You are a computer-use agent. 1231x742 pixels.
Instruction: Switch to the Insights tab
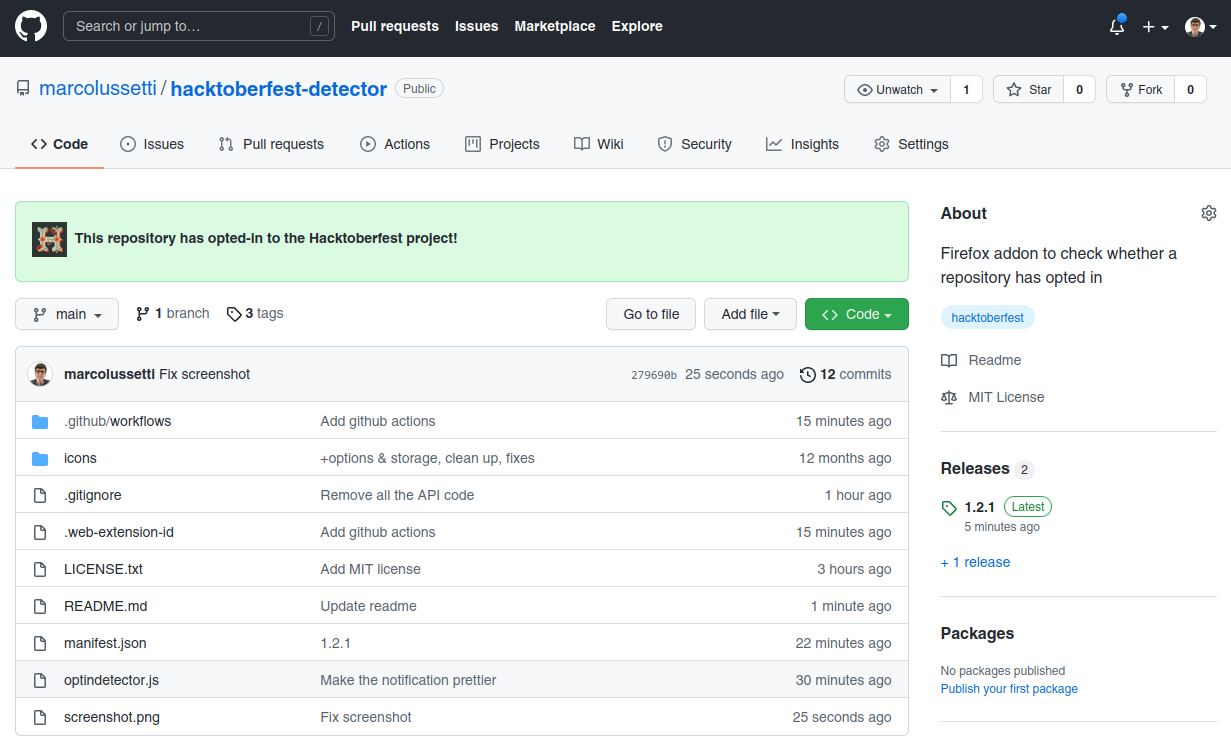(x=802, y=144)
